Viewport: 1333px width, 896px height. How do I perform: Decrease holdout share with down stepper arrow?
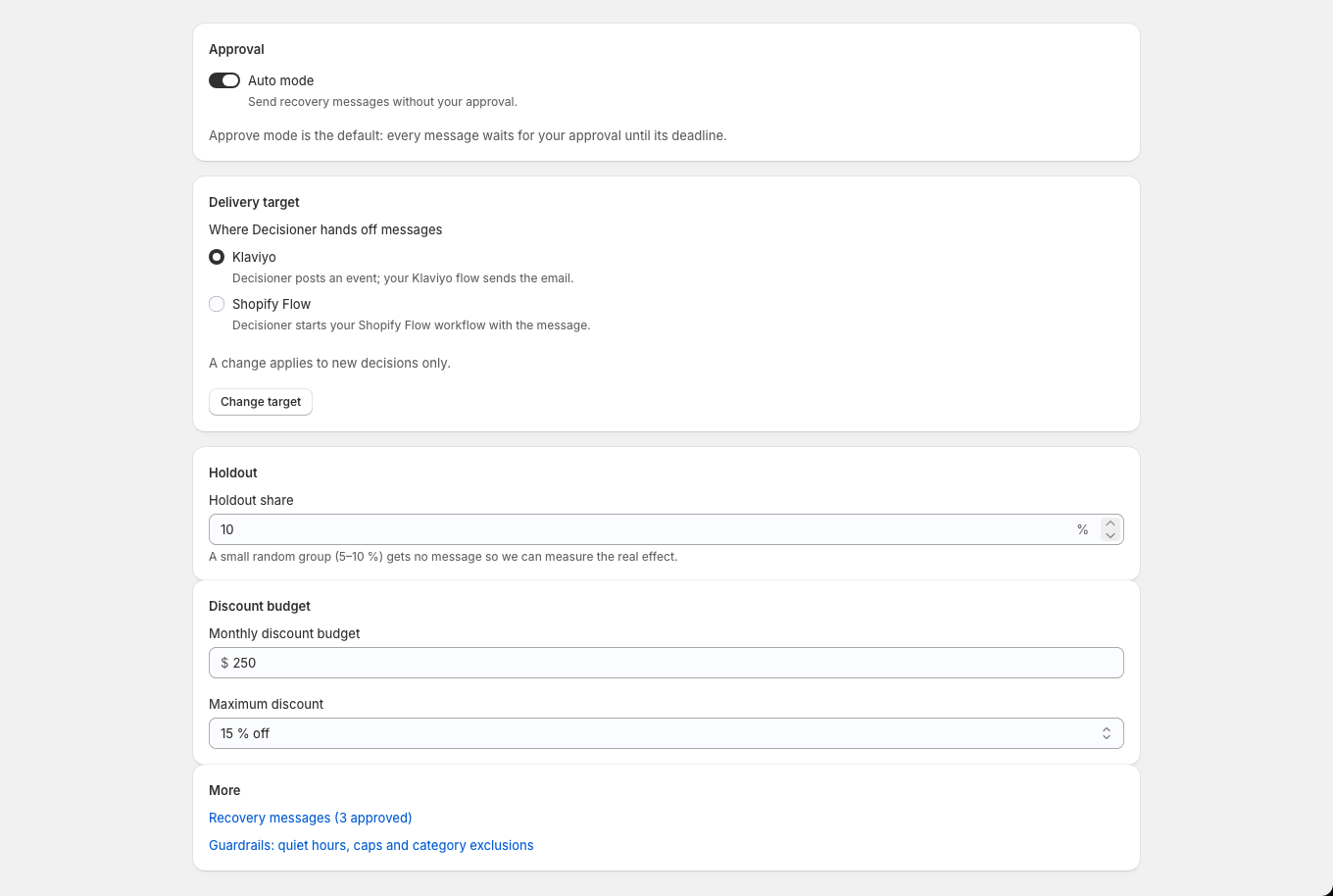(x=1110, y=535)
